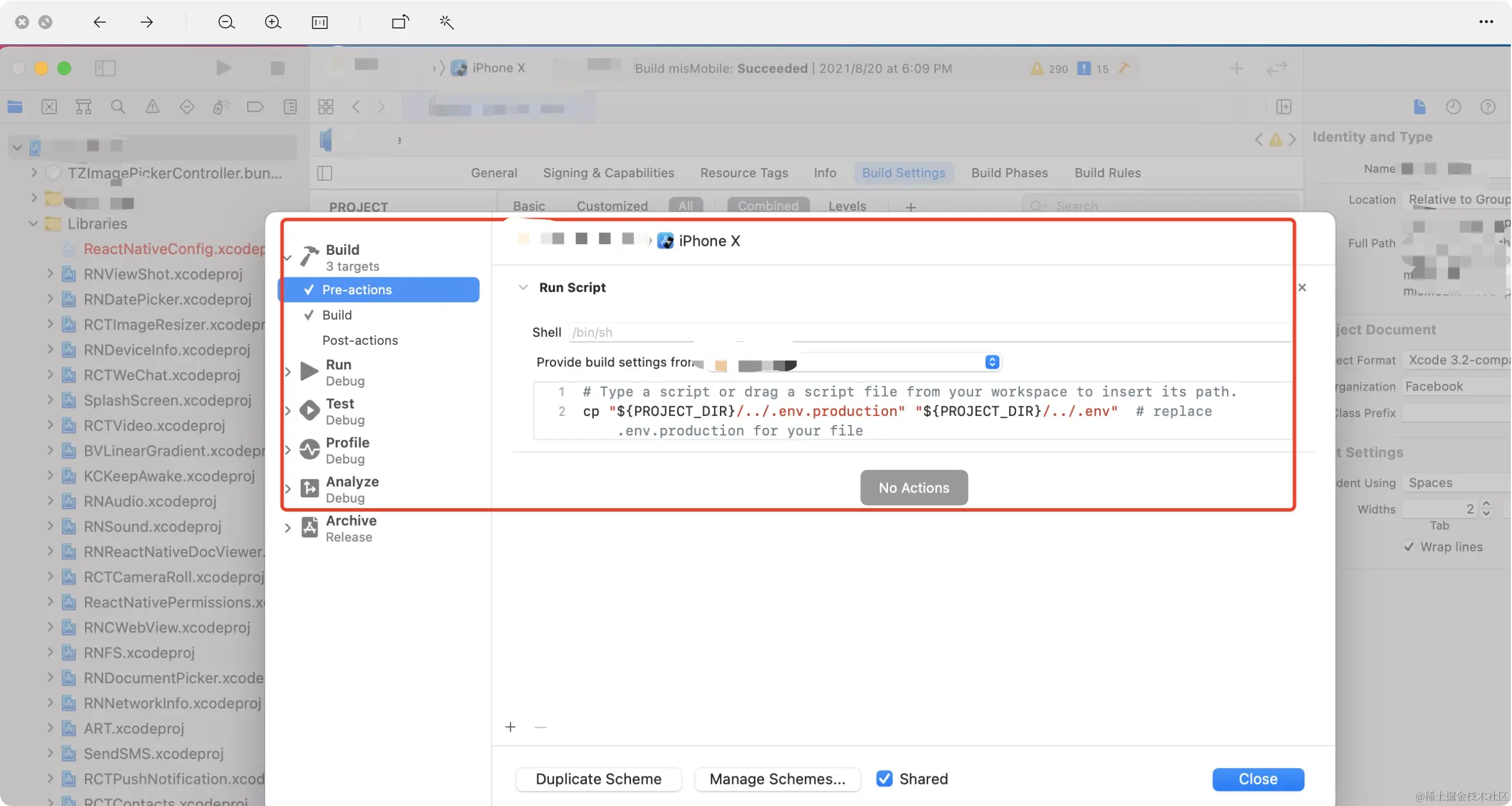Click the X to remove Run Script action
This screenshot has width=1512, height=806.
click(x=1302, y=288)
